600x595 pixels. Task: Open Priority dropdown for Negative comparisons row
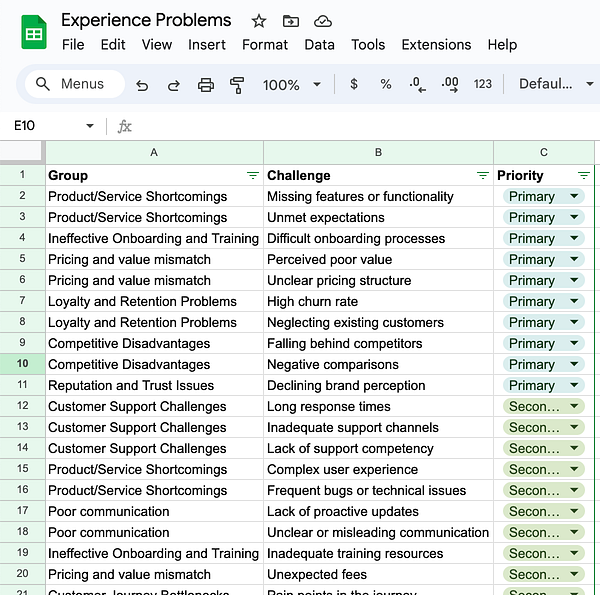[x=574, y=364]
